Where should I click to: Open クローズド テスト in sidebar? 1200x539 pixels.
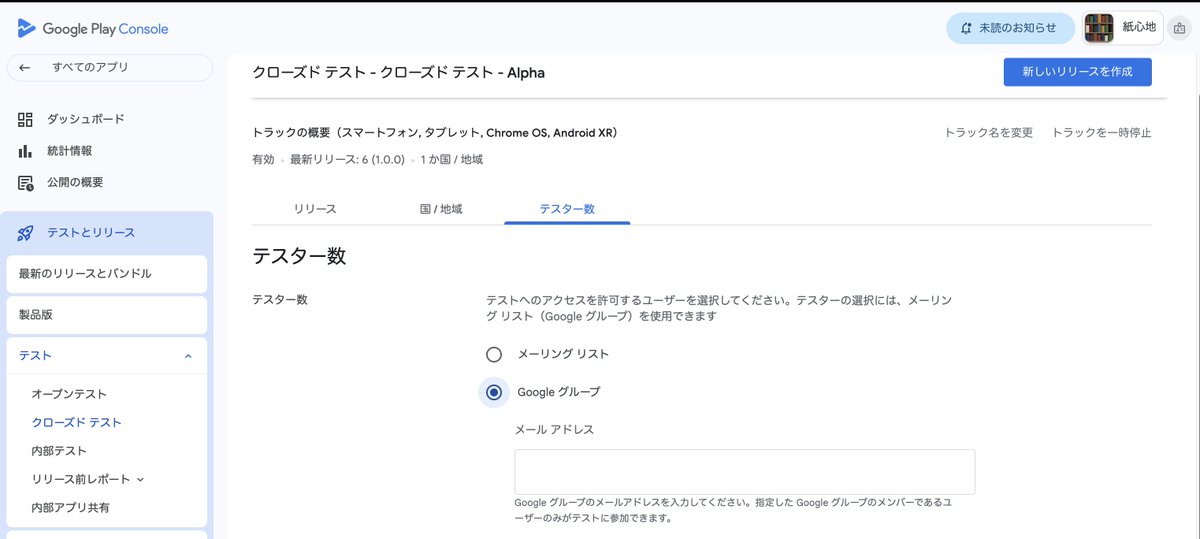click(77, 423)
